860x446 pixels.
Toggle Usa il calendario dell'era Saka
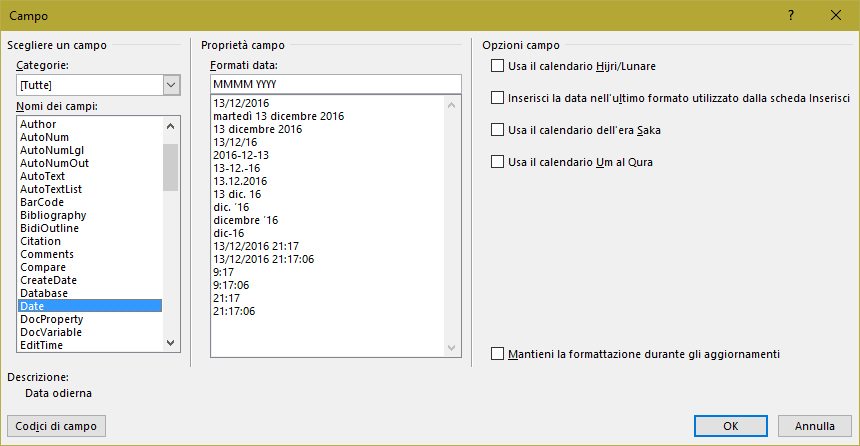point(498,130)
